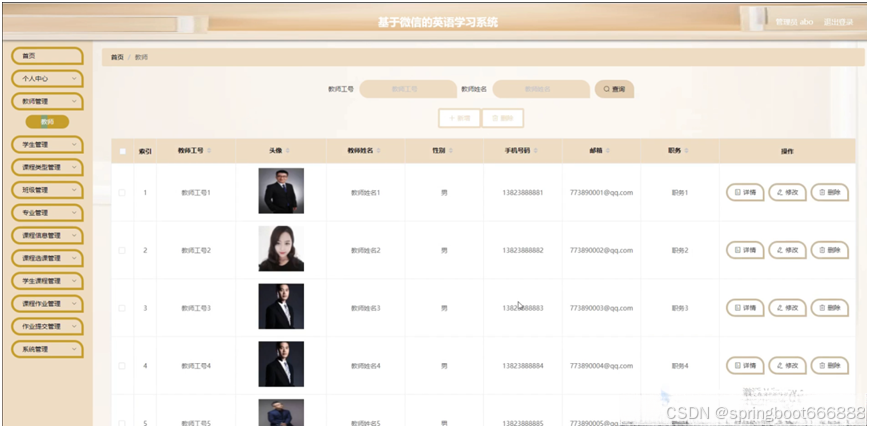Click 修改 for 教师姓名4 row
The width and height of the screenshot is (869, 428).
pyautogui.click(x=787, y=365)
